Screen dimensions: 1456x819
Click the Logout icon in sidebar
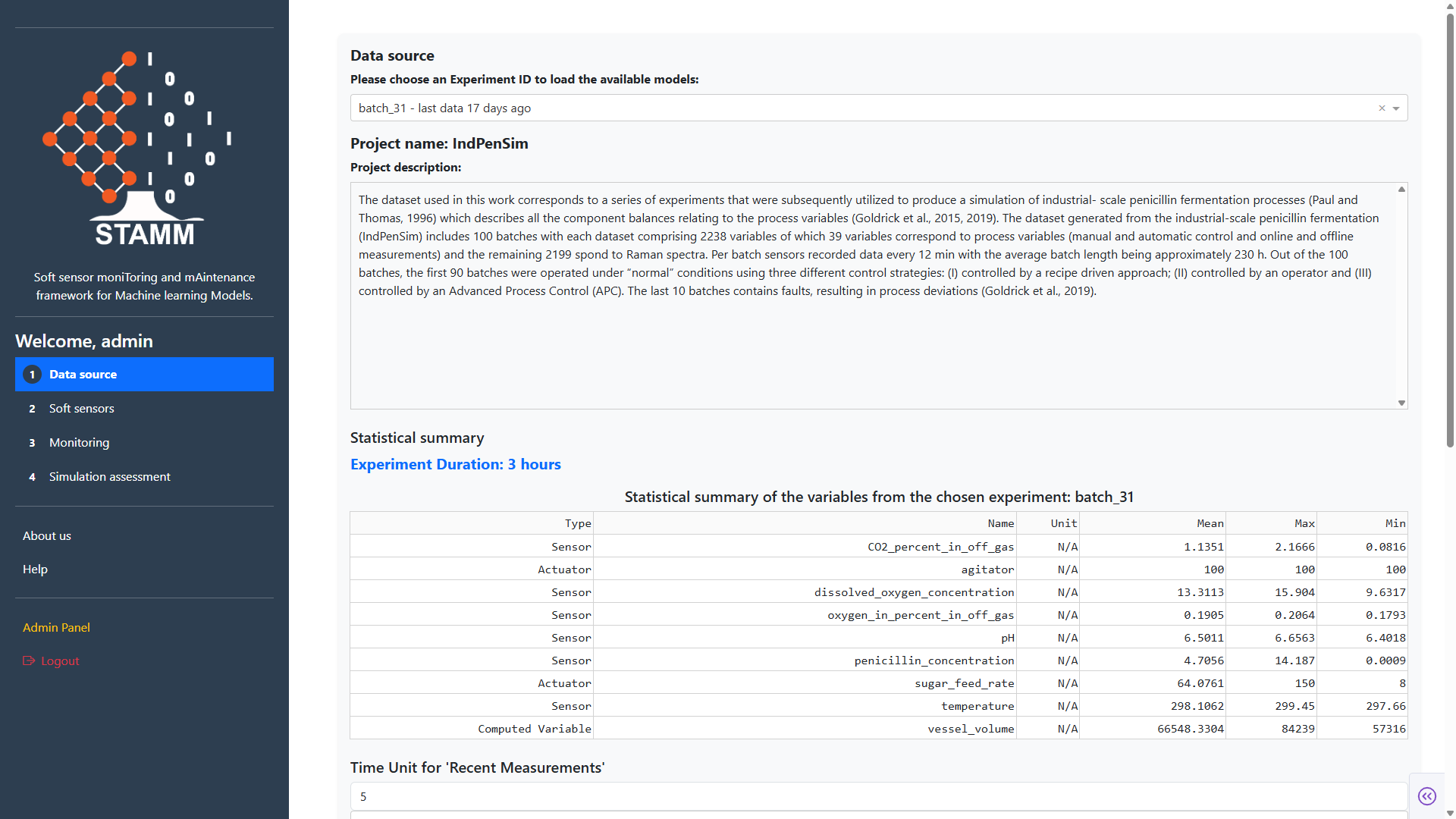[x=29, y=661]
